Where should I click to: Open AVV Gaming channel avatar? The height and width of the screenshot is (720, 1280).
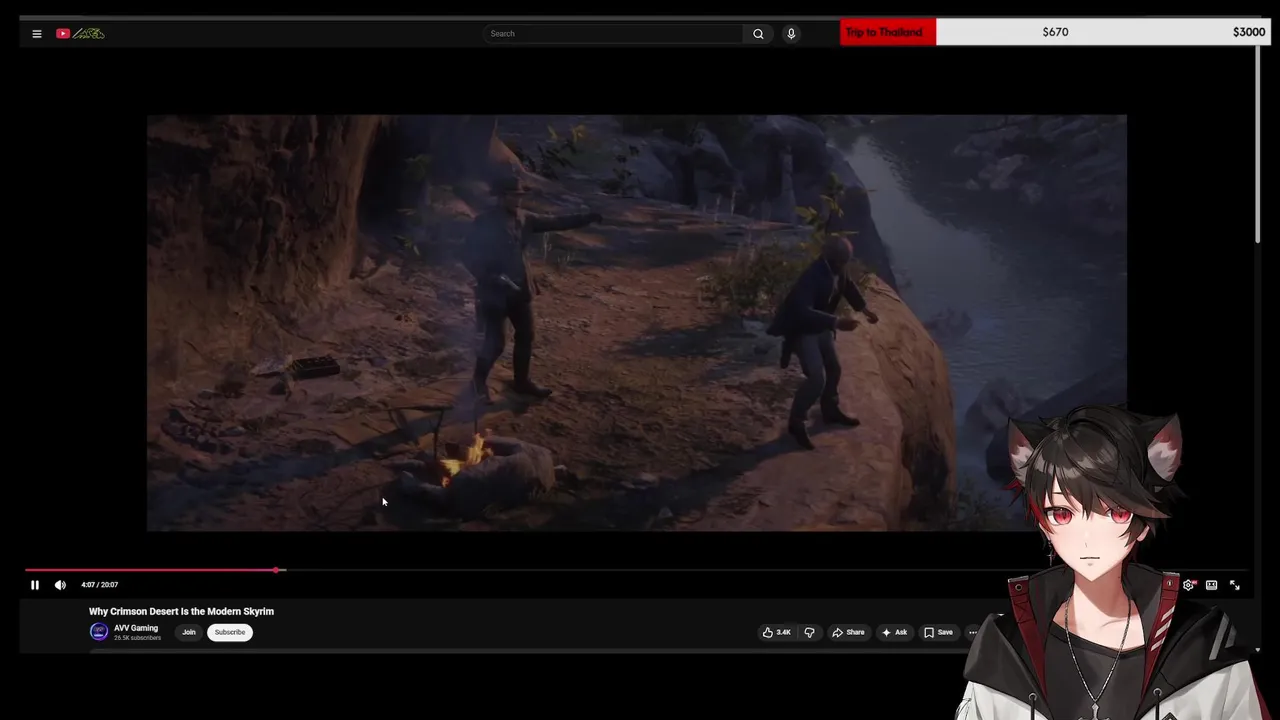click(99, 631)
